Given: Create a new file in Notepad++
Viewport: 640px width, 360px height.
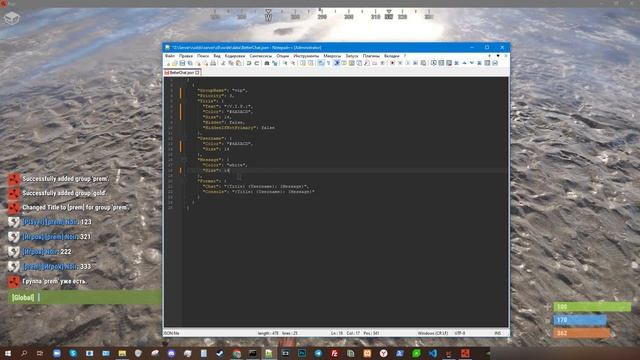Looking at the screenshot, I should 168,63.
